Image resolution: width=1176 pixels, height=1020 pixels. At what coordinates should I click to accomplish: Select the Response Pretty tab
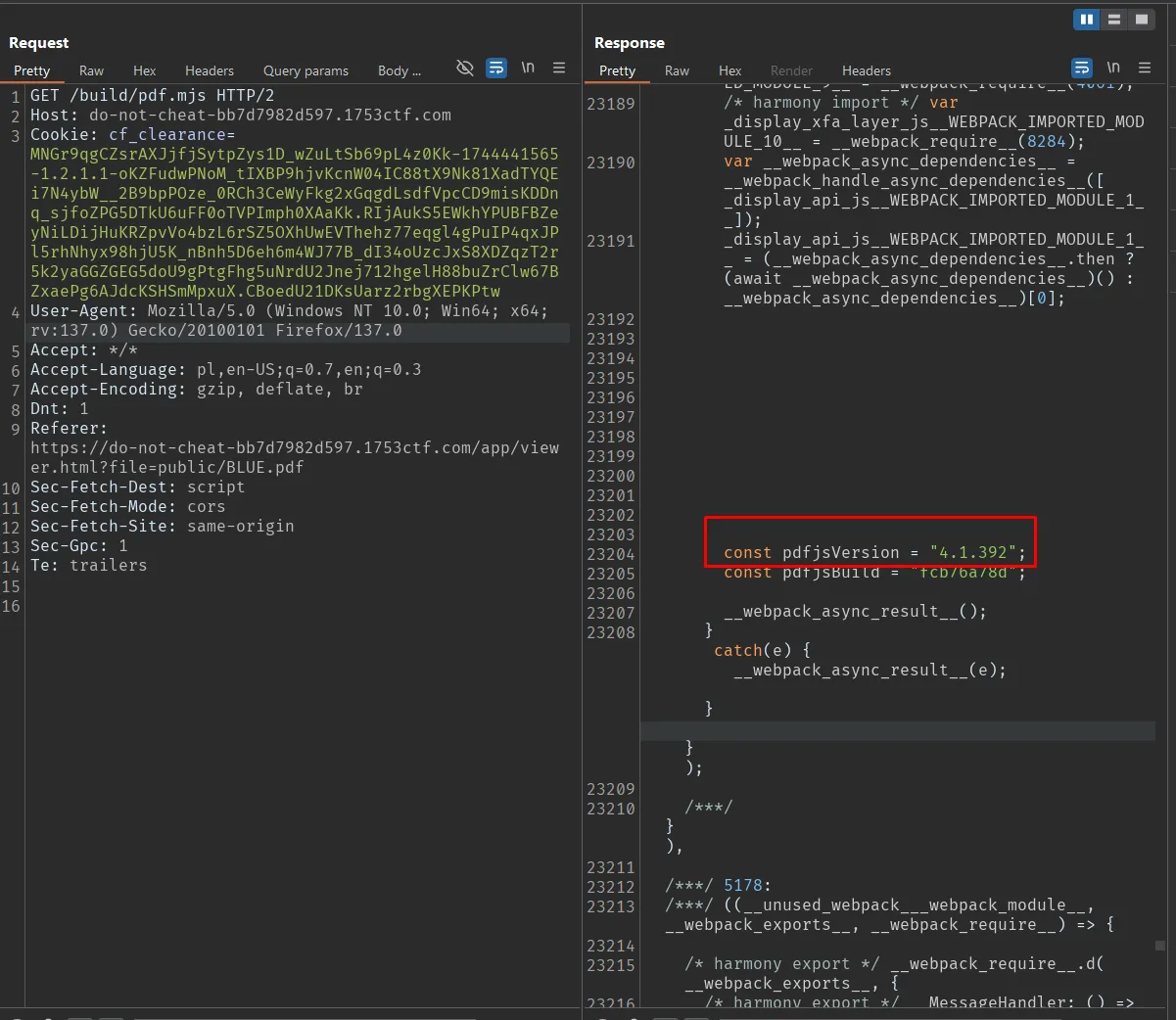(617, 70)
